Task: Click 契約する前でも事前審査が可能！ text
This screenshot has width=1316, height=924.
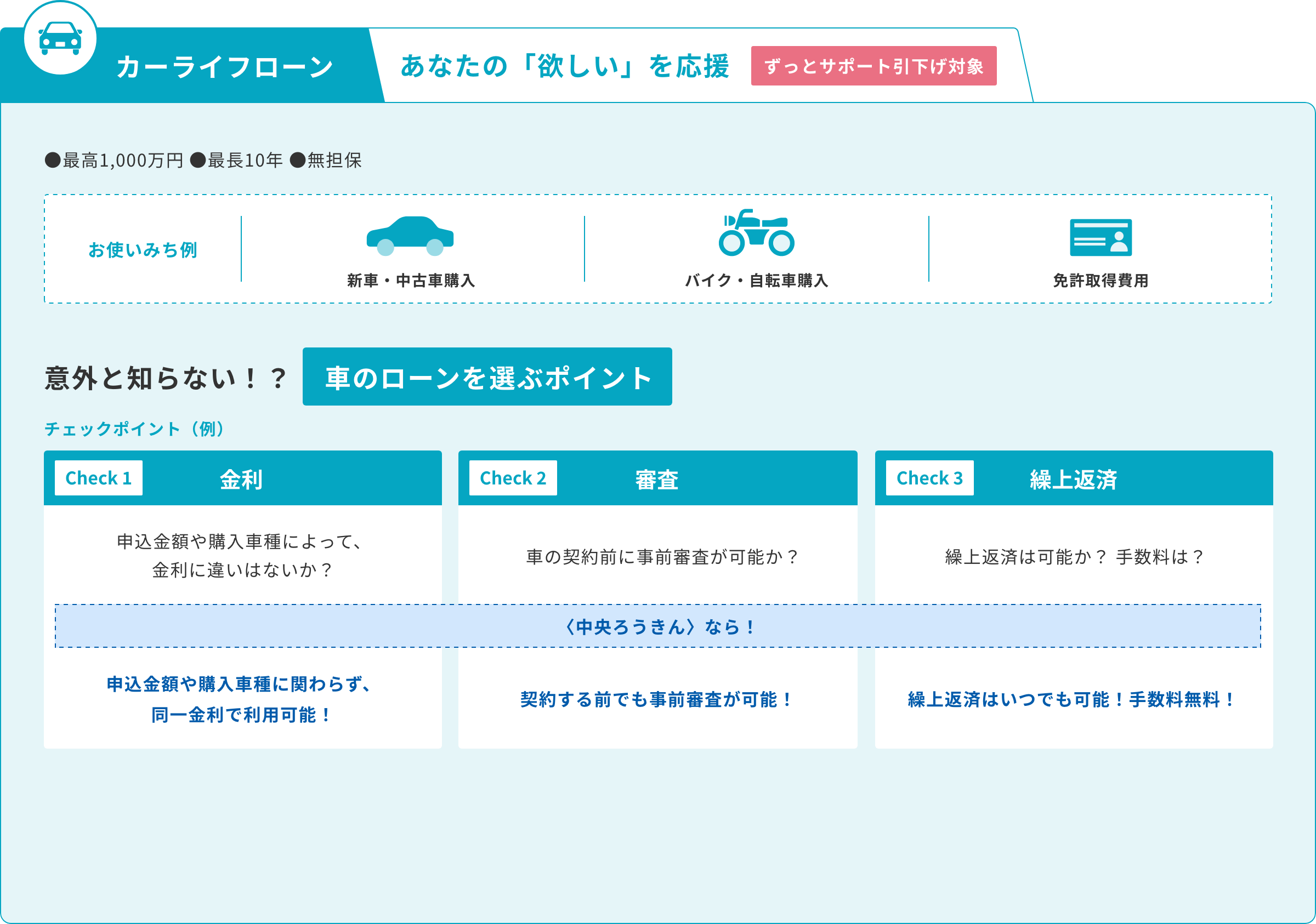Action: [x=657, y=699]
